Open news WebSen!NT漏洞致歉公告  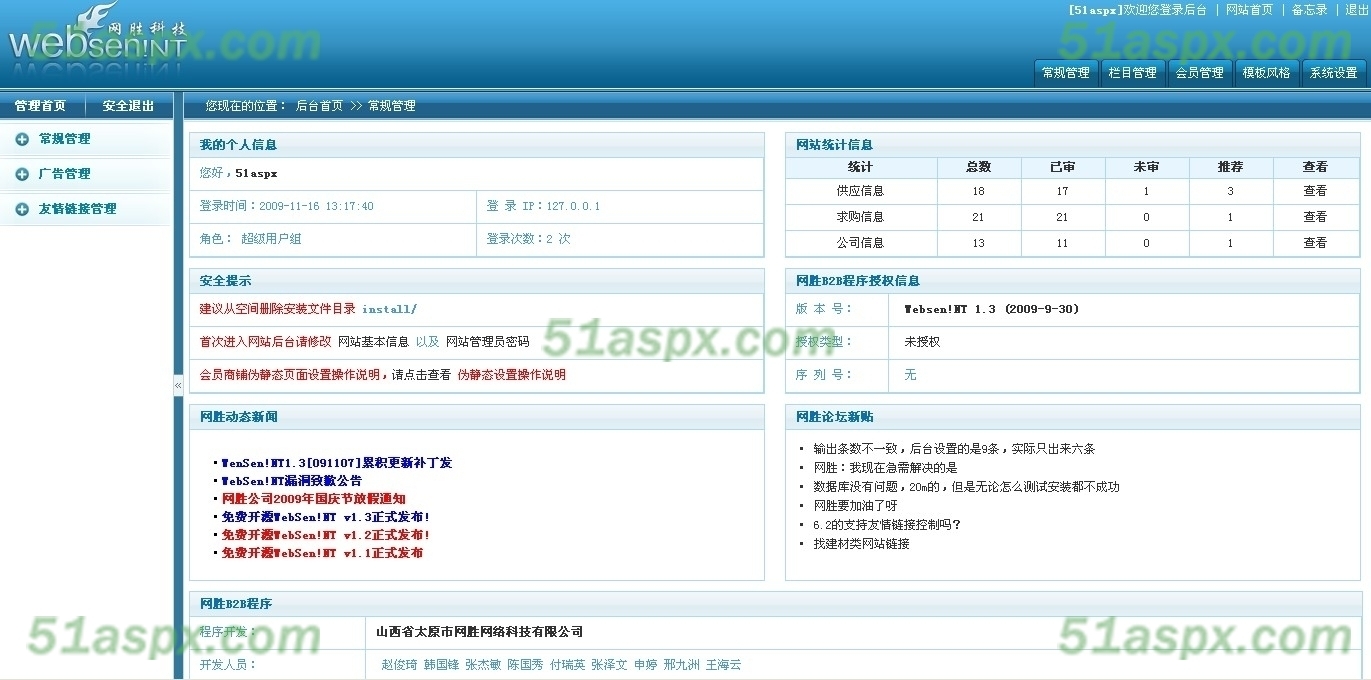[x=291, y=481]
